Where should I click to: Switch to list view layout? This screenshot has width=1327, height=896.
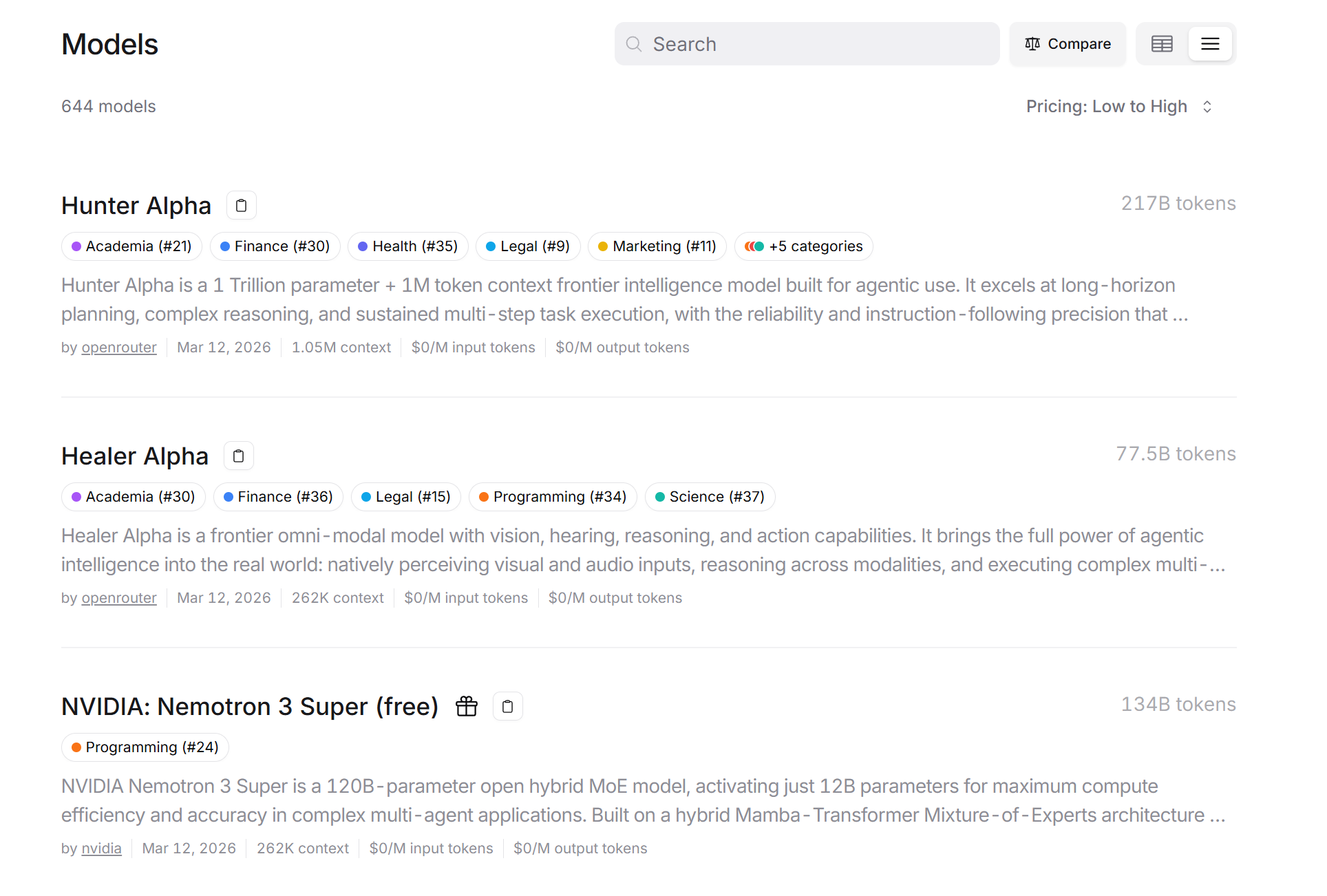tap(1210, 44)
